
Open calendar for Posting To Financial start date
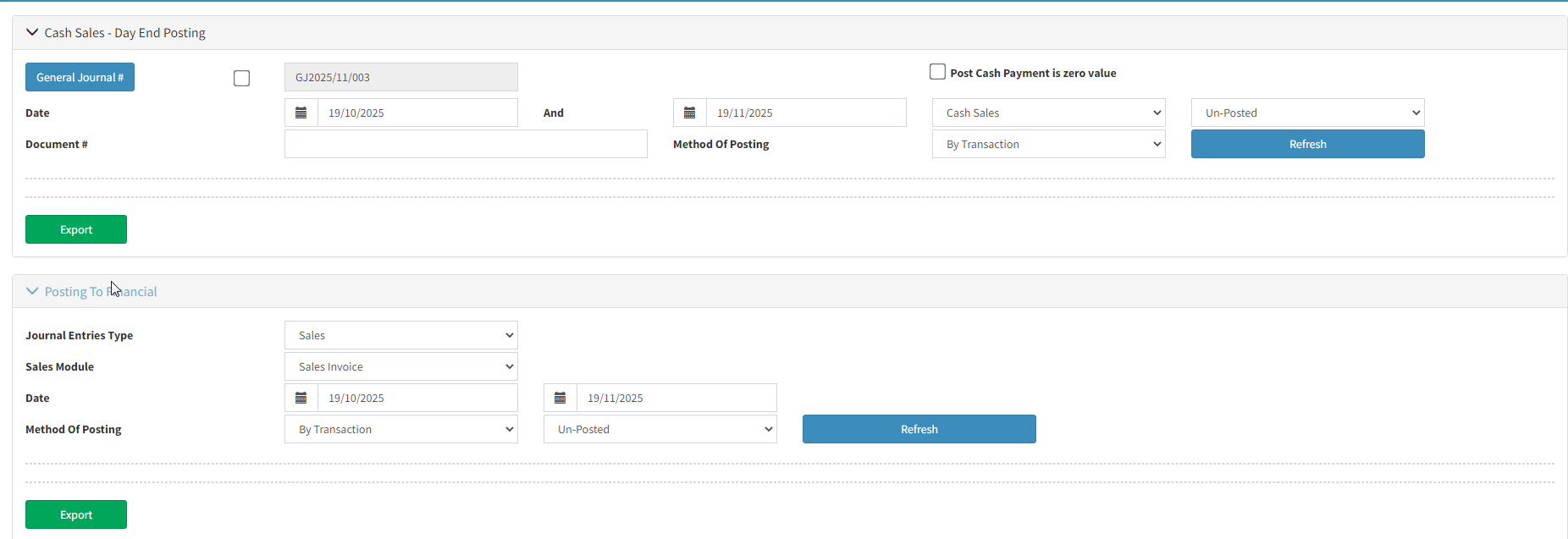pyautogui.click(x=301, y=398)
